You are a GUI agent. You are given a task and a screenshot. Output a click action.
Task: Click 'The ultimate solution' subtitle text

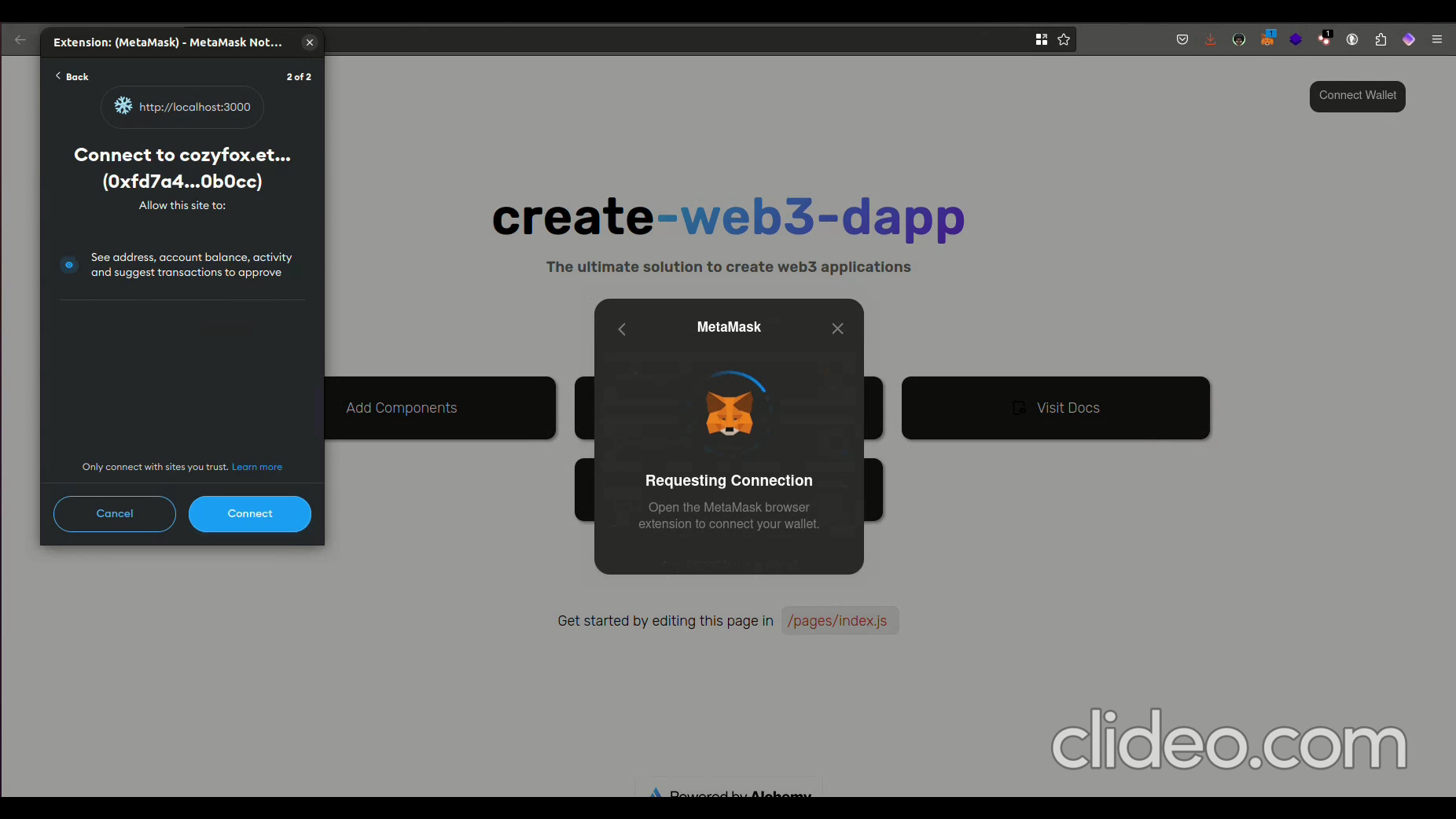point(729,267)
